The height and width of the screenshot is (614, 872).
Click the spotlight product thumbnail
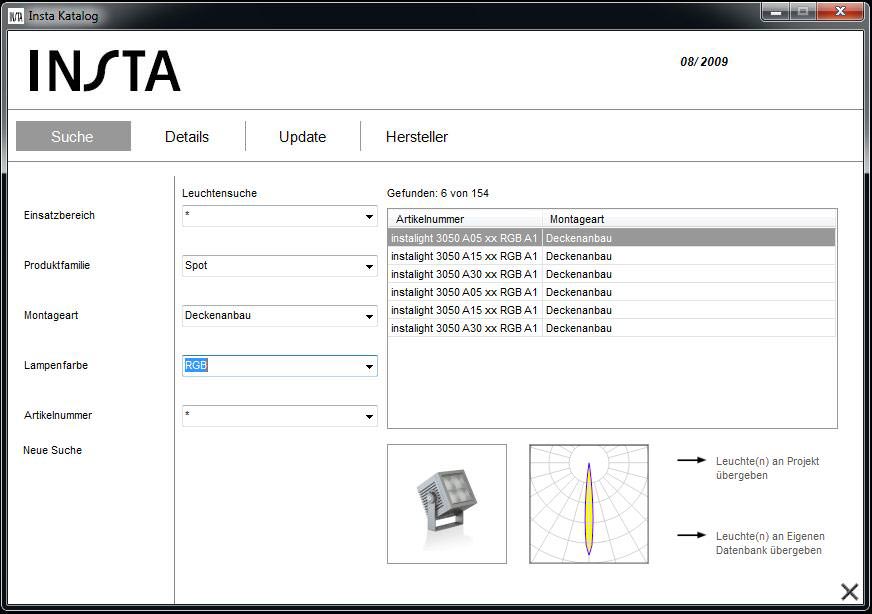[x=447, y=504]
